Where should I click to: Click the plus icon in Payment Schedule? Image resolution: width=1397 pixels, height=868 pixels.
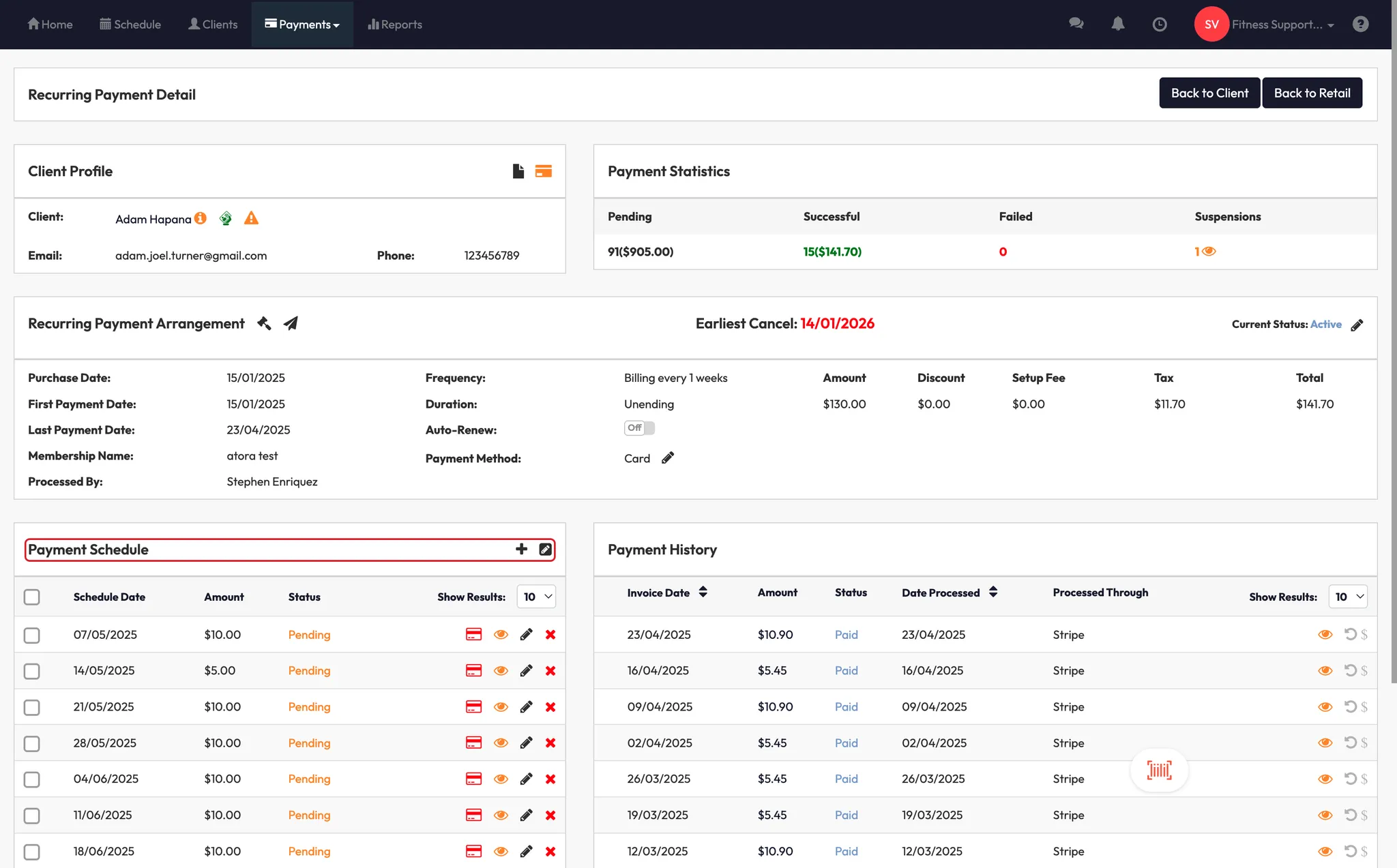click(x=521, y=549)
